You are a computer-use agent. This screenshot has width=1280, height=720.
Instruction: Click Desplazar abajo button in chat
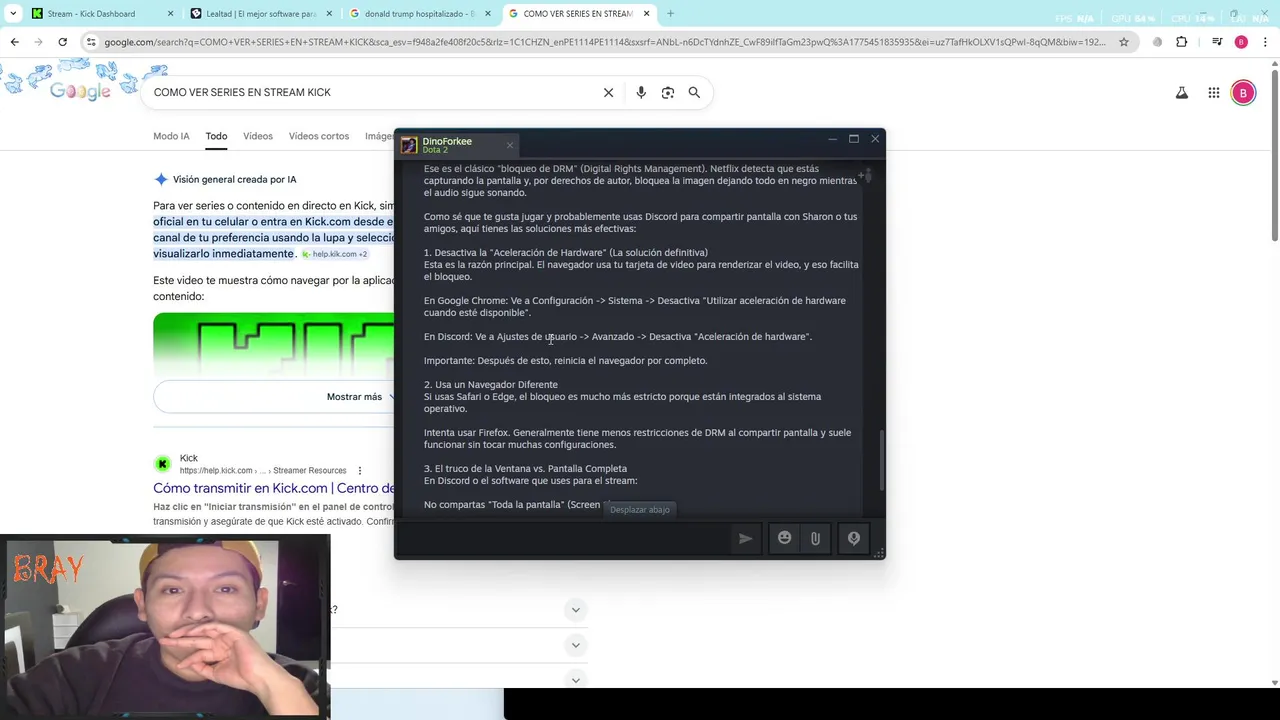coord(640,509)
